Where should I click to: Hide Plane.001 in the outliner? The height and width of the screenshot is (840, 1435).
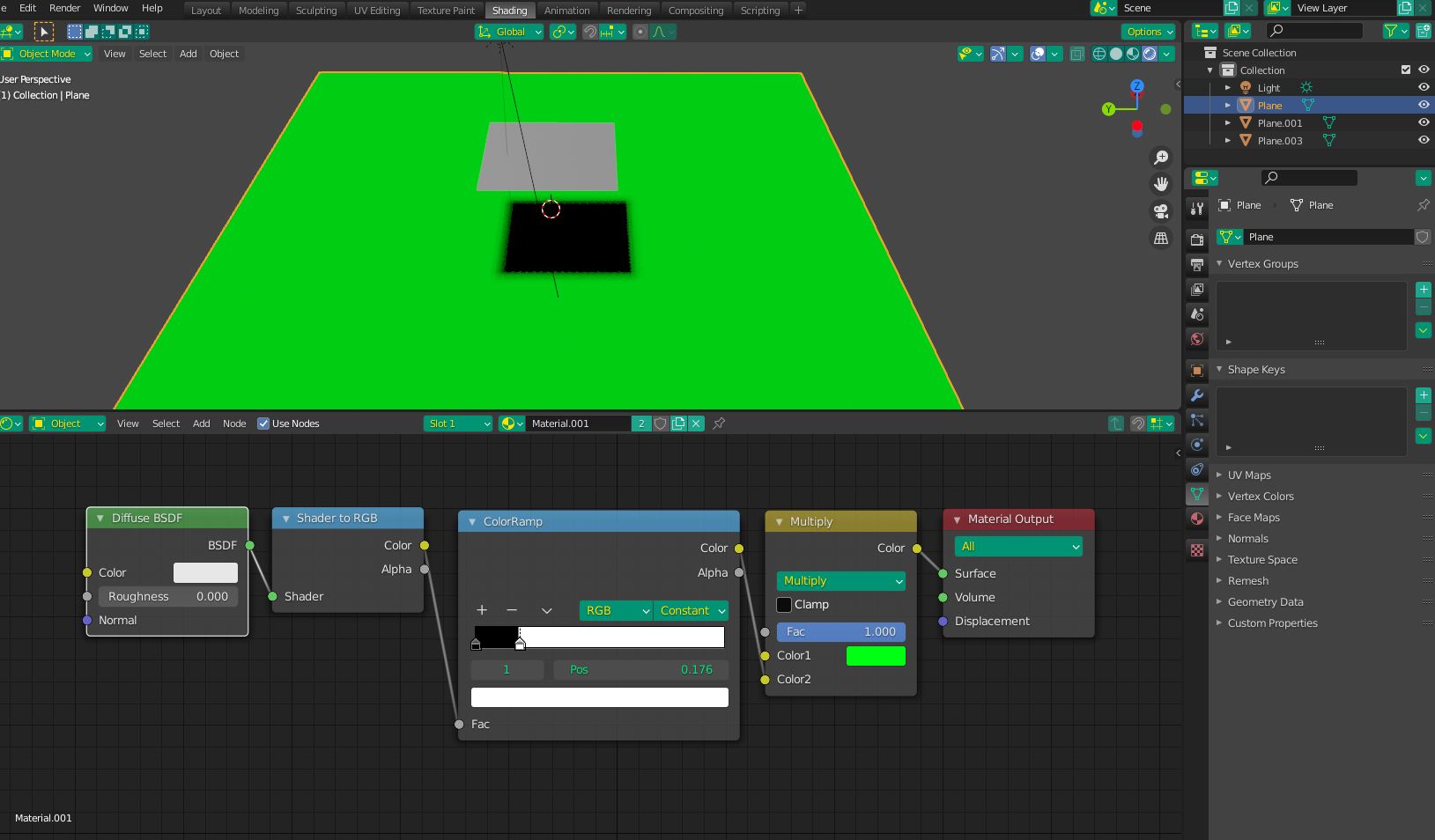tap(1424, 122)
